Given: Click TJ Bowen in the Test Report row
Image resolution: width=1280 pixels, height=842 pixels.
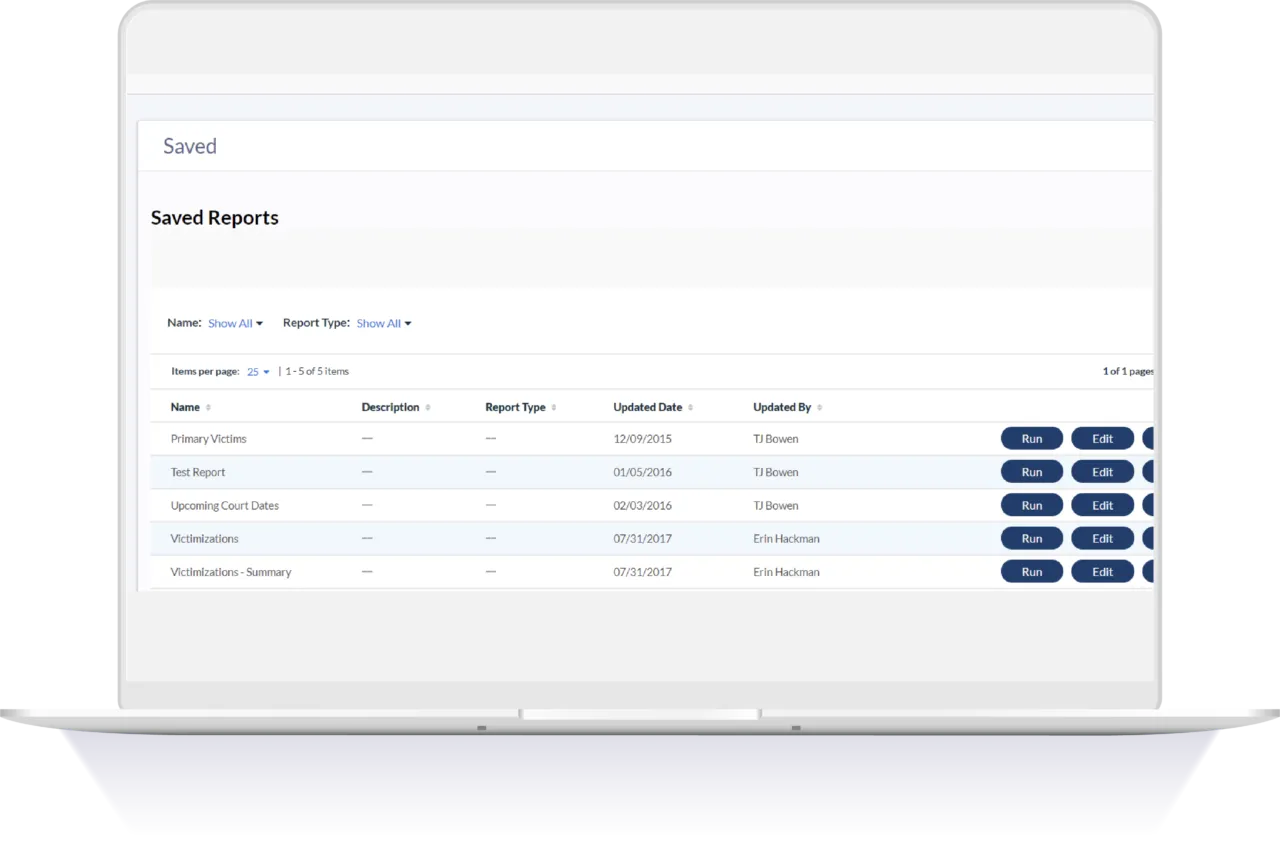Looking at the screenshot, I should [776, 472].
